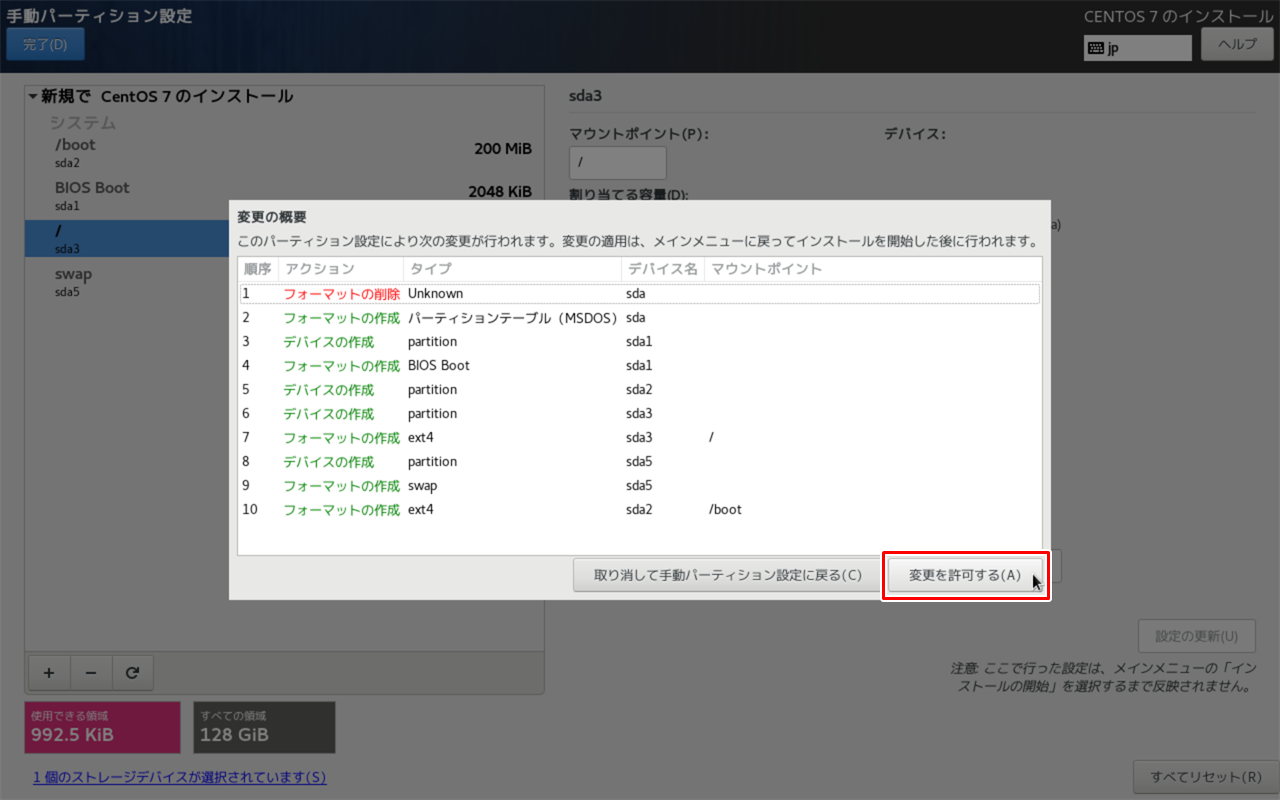Reset all storage with すべてリセット

pos(1205,777)
